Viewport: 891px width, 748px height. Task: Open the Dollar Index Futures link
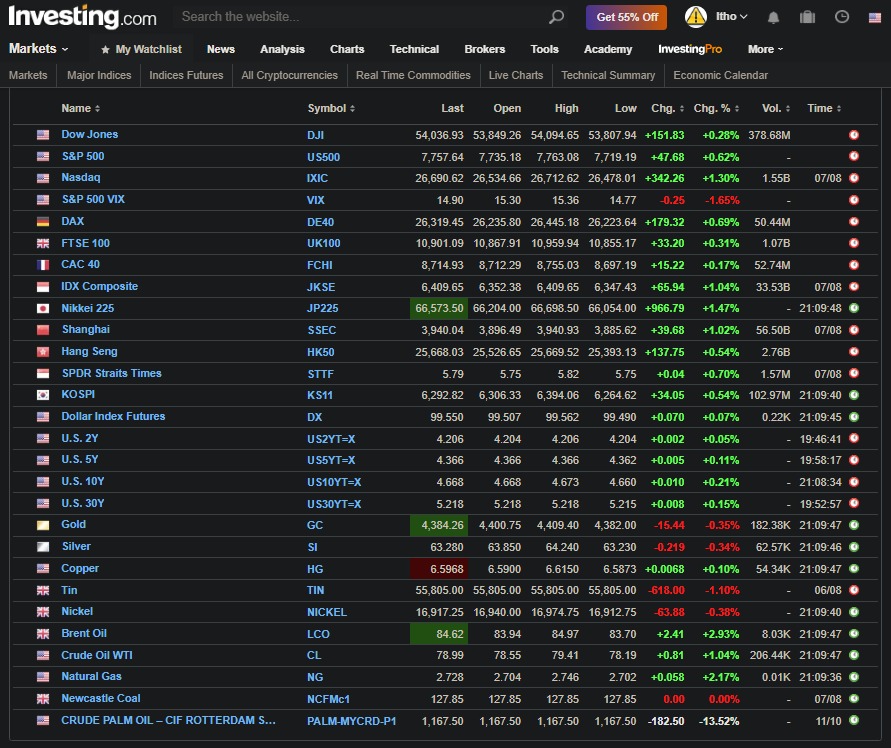(x=113, y=417)
